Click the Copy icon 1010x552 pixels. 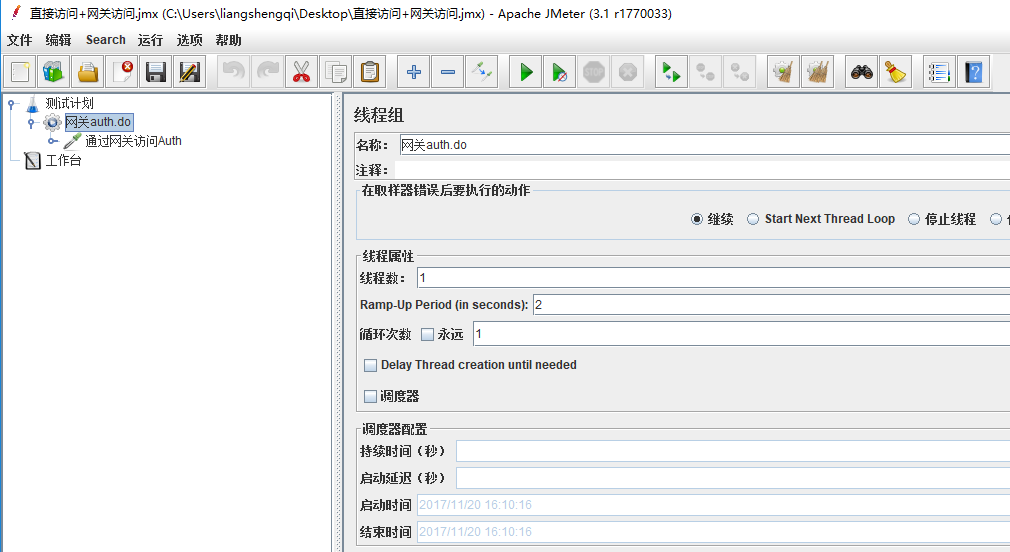point(336,71)
